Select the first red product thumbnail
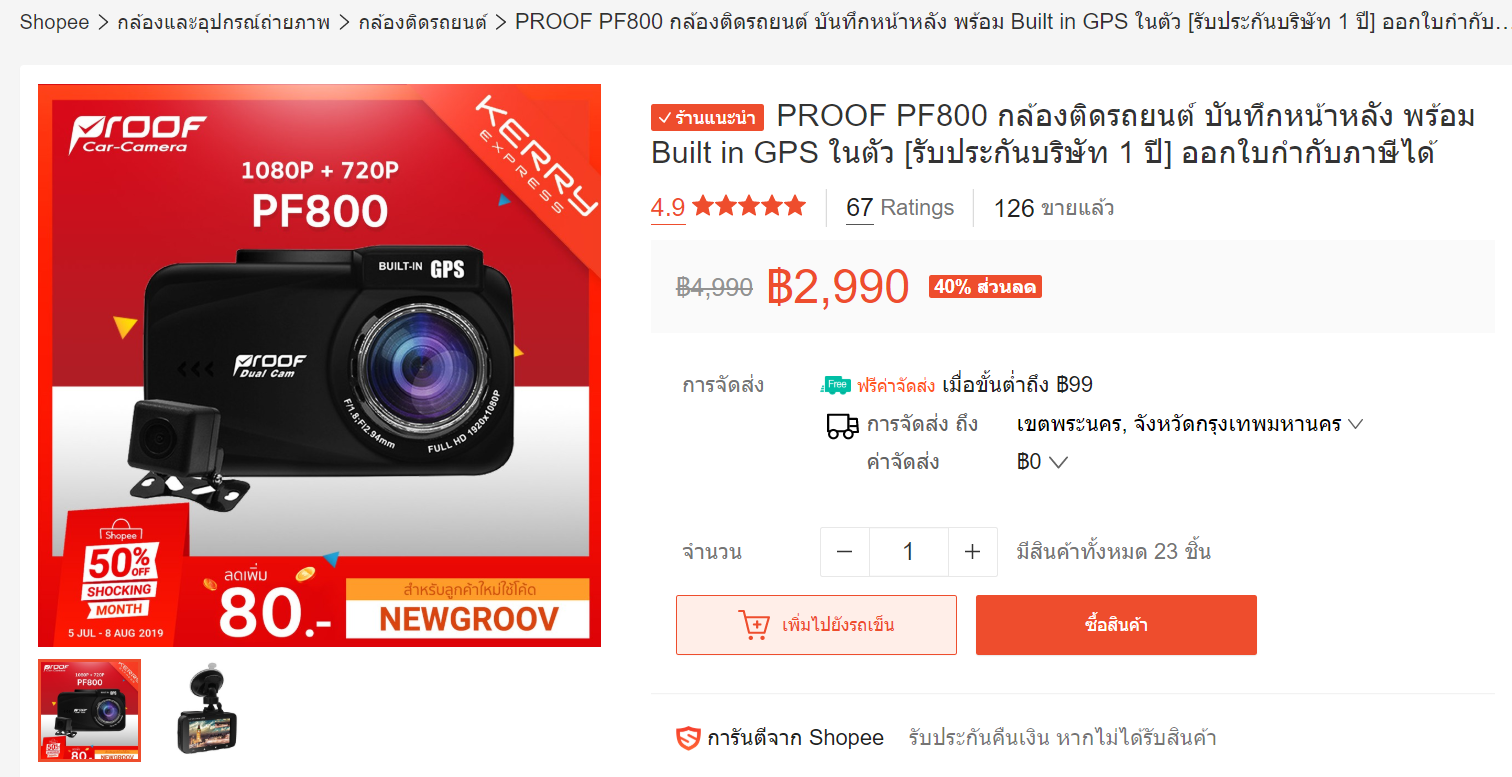Screen dimensions: 1512x777 point(90,711)
